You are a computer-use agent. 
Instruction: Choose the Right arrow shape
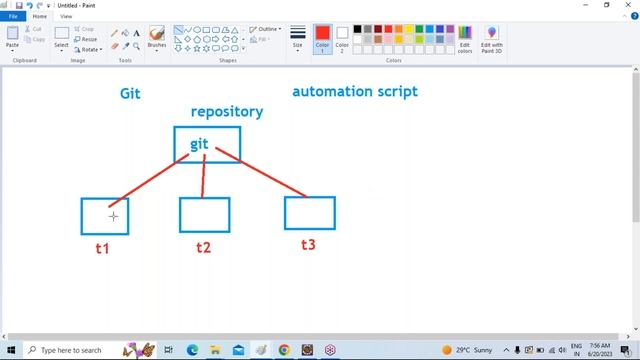point(216,39)
